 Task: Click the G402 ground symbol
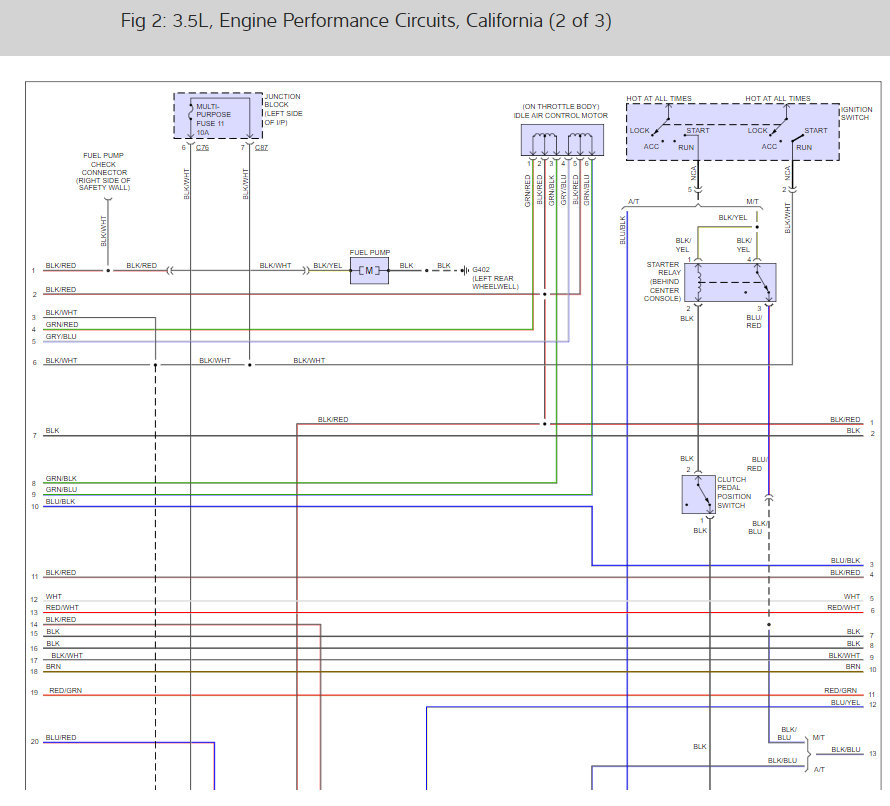click(x=465, y=269)
